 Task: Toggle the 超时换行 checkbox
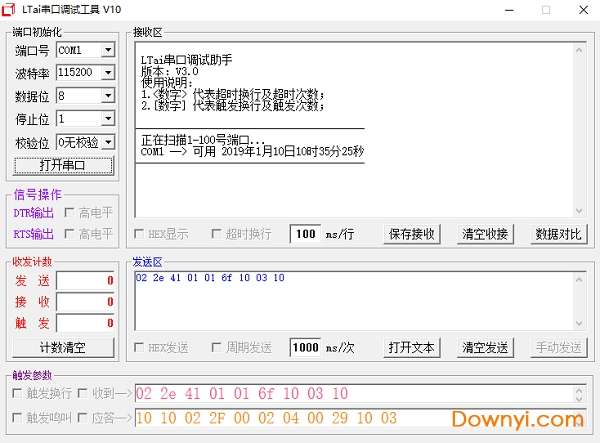click(x=216, y=234)
